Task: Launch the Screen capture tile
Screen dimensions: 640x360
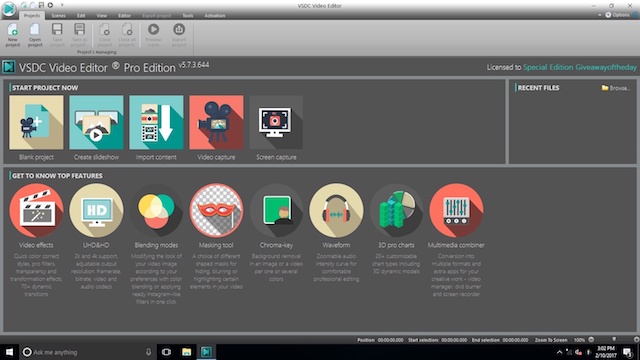Action: [x=276, y=122]
